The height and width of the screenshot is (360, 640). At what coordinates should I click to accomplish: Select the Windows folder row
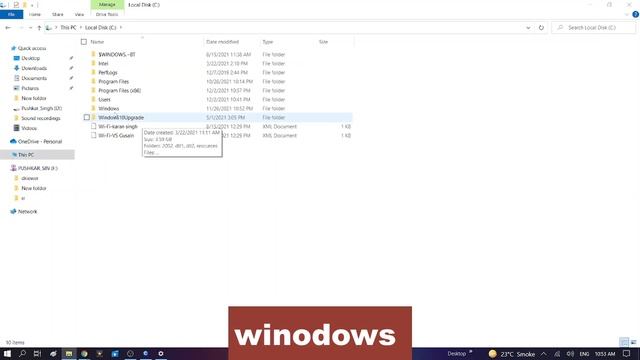pyautogui.click(x=216, y=109)
